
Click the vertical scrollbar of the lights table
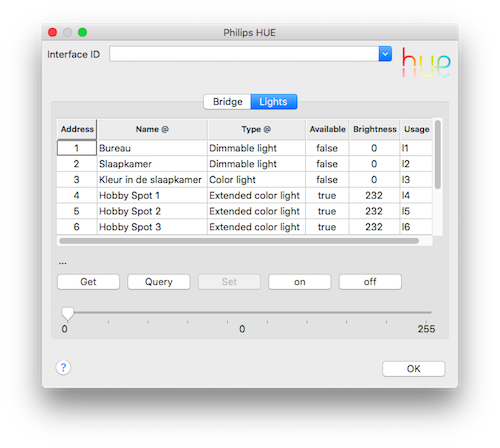coord(438,155)
